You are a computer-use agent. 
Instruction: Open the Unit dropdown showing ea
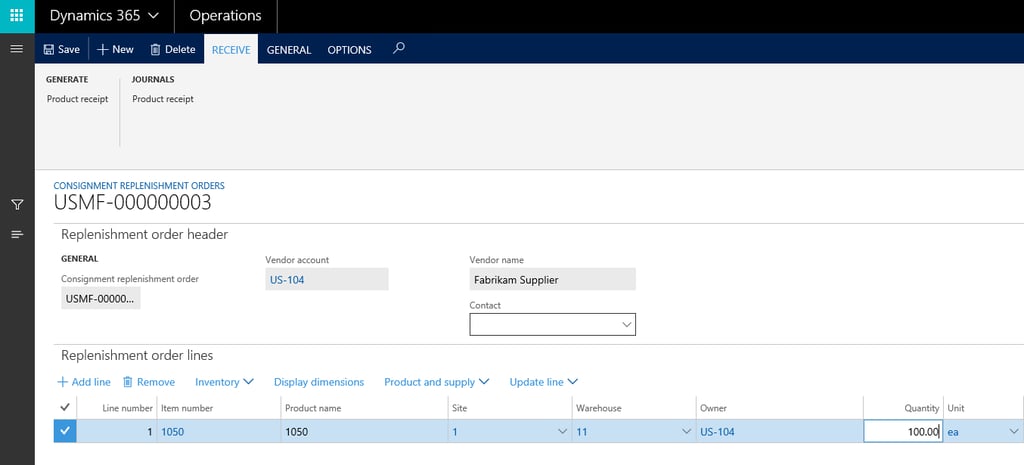click(1014, 432)
